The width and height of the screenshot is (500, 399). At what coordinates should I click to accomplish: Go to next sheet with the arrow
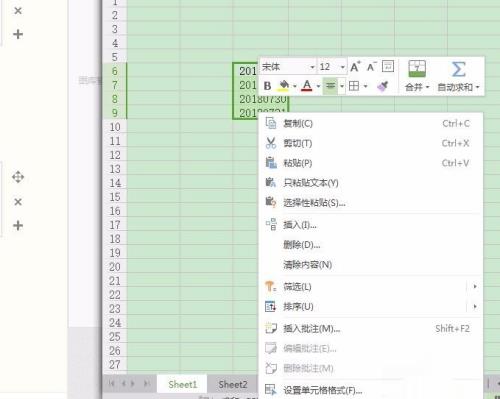pos(133,383)
